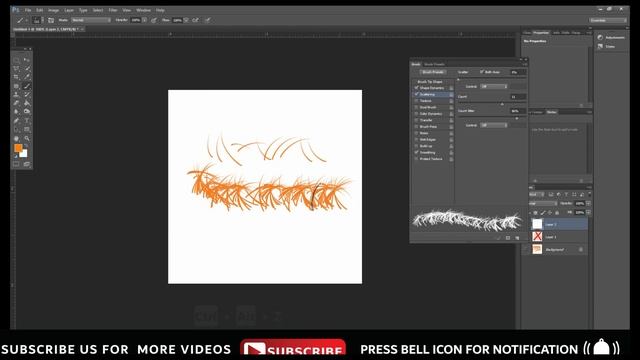Enable Noise checkbox in Brush panel
Image resolution: width=640 pixels, height=360 pixels.
coord(416,133)
